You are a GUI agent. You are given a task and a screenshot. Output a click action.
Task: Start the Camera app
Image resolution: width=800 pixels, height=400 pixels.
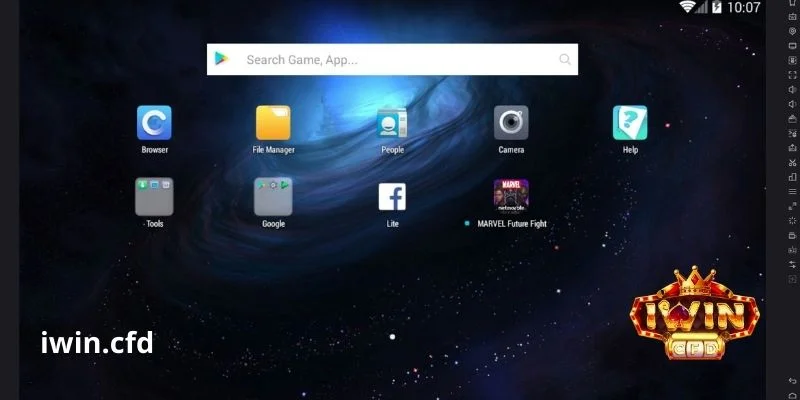(x=511, y=123)
